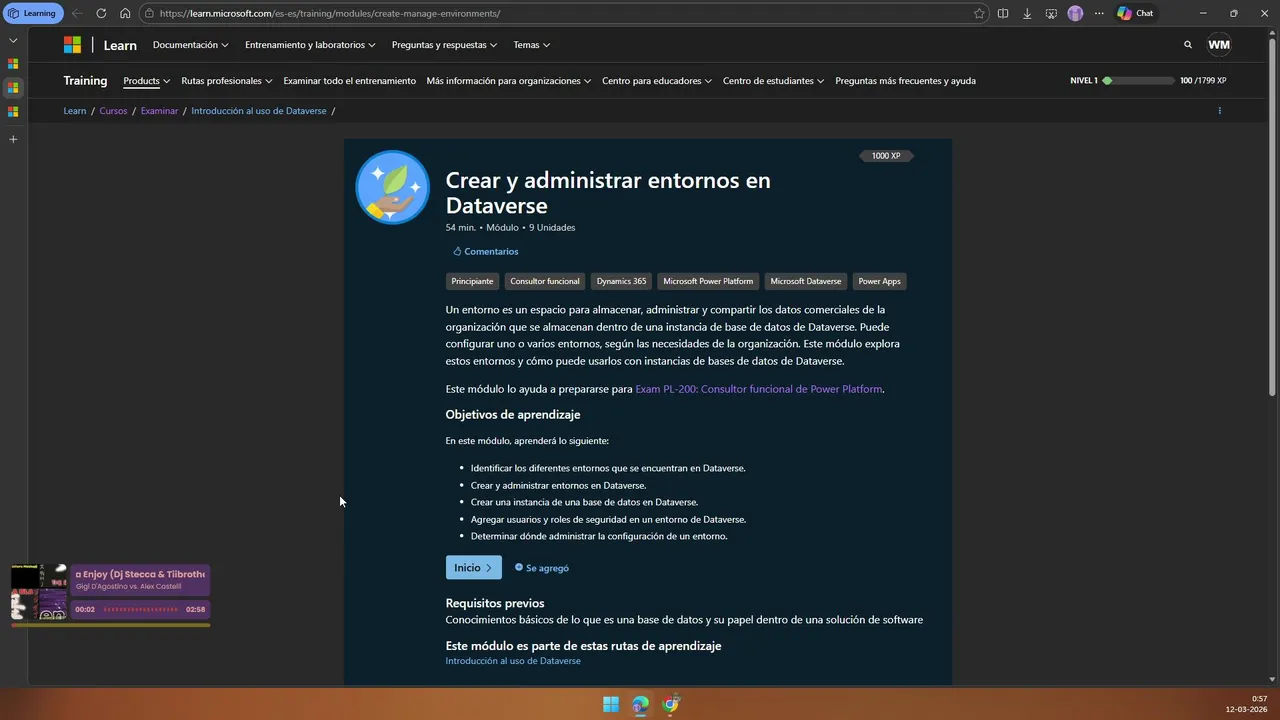Click the NIVEL 1 XP progress bar

coord(1137,81)
